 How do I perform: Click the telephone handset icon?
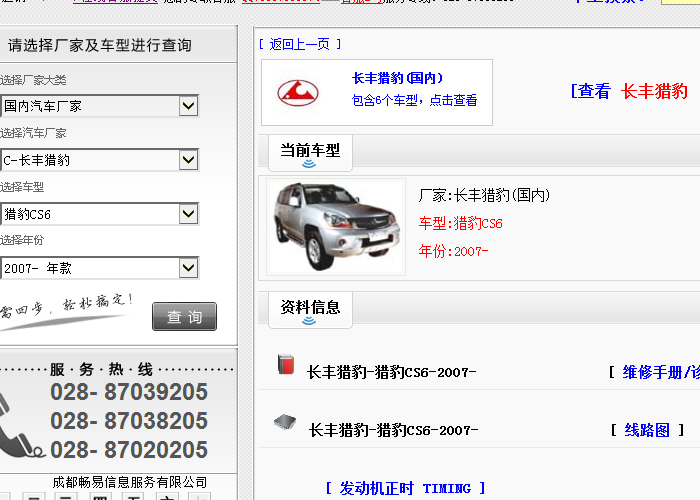20,426
